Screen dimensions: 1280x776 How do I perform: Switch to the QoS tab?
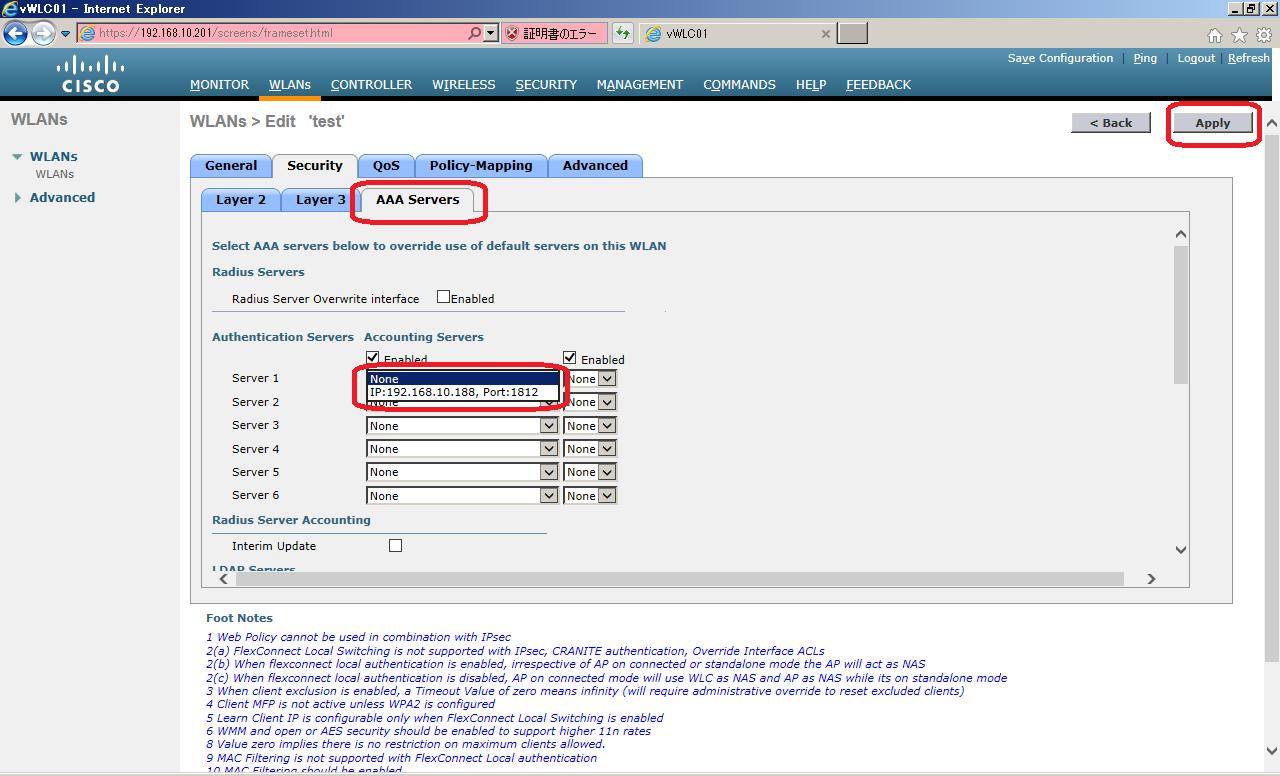pos(386,166)
